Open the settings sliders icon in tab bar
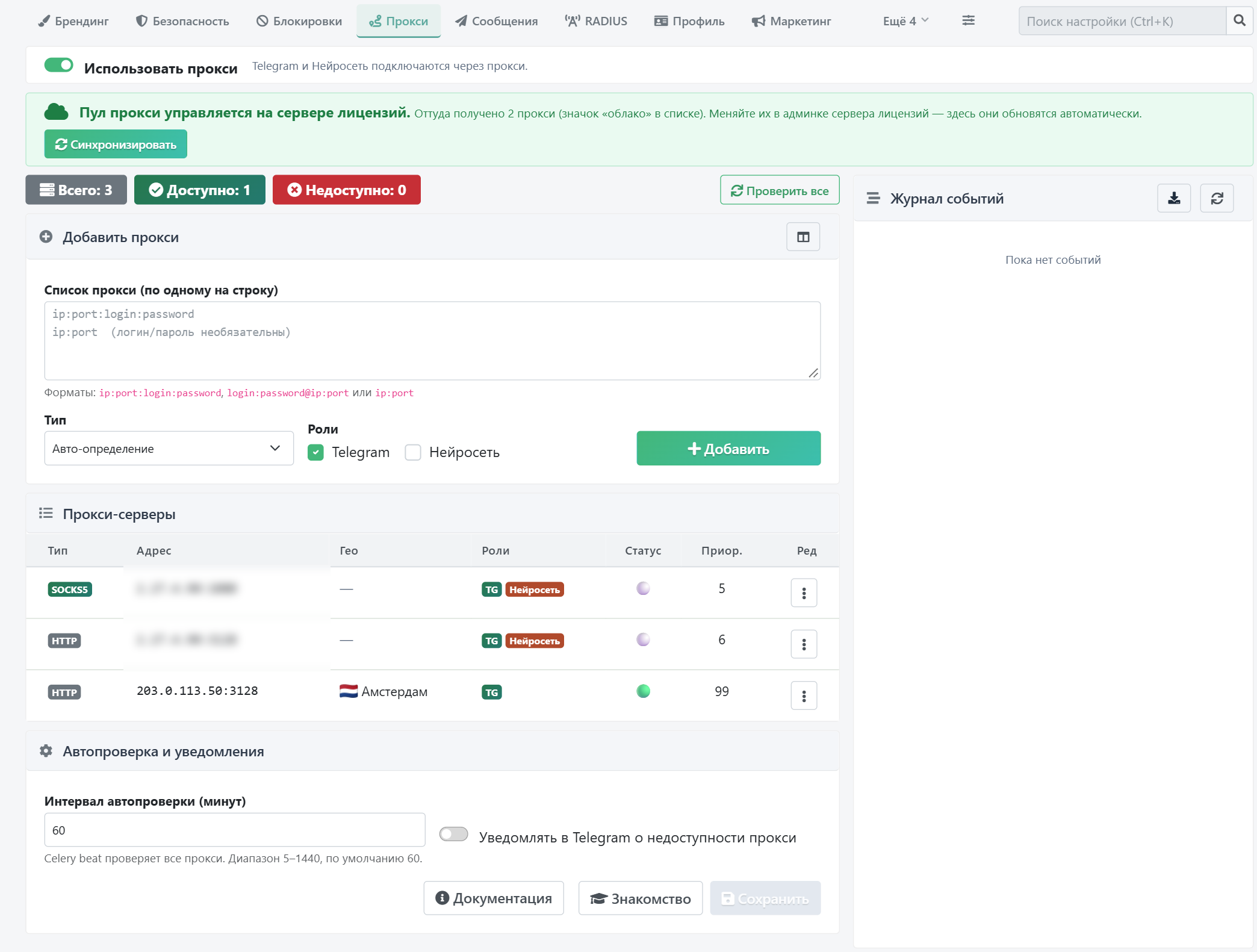The image size is (1257, 952). click(x=968, y=20)
